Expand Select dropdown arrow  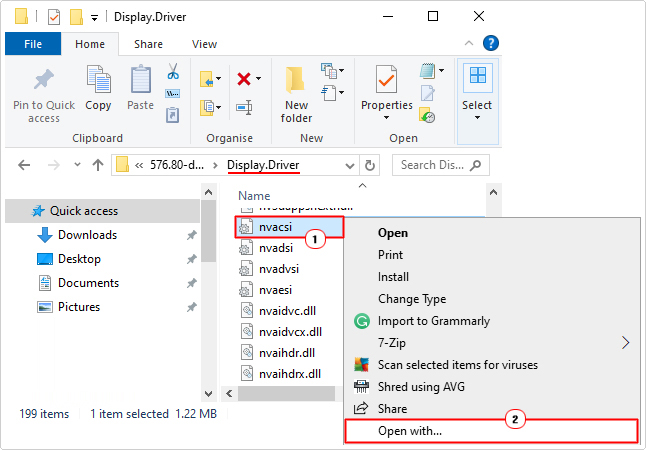coord(477,118)
